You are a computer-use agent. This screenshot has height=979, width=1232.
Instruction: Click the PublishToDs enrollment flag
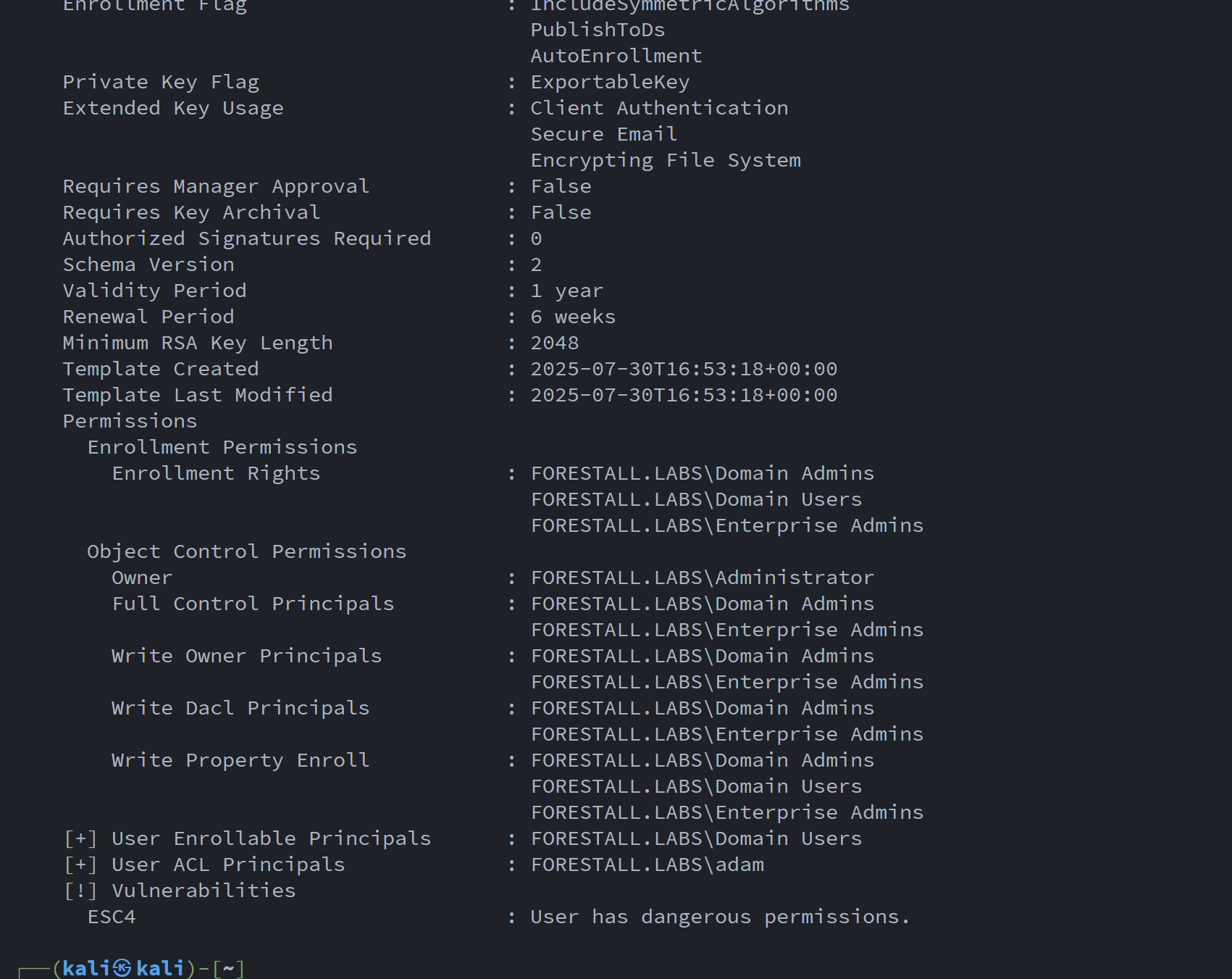(598, 30)
